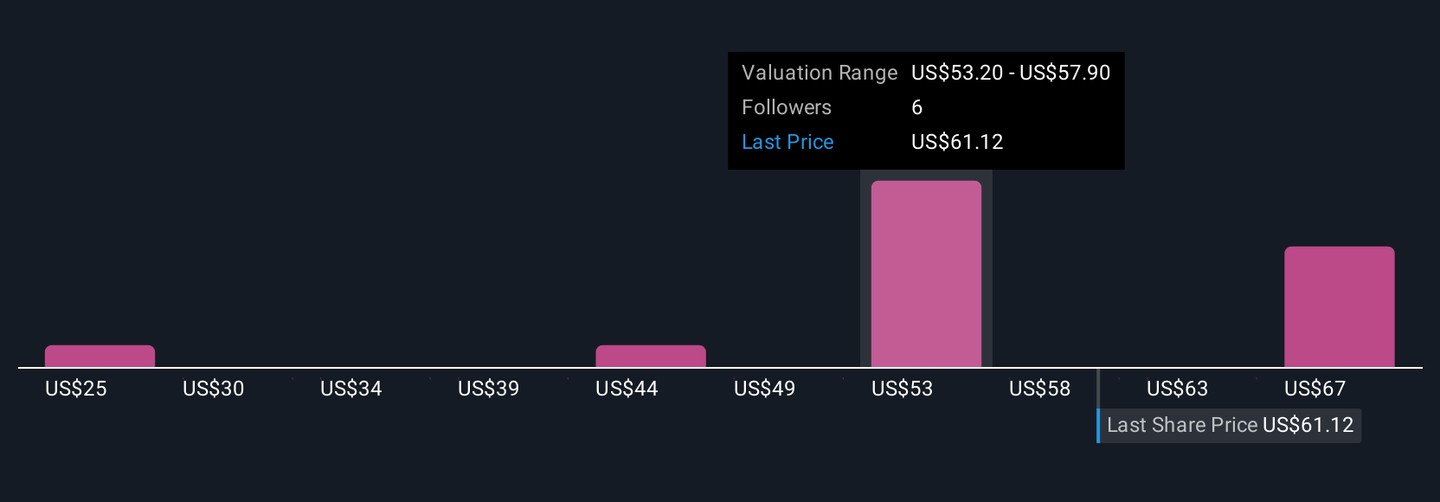Click the Last Price link in tooltip

coord(787,142)
